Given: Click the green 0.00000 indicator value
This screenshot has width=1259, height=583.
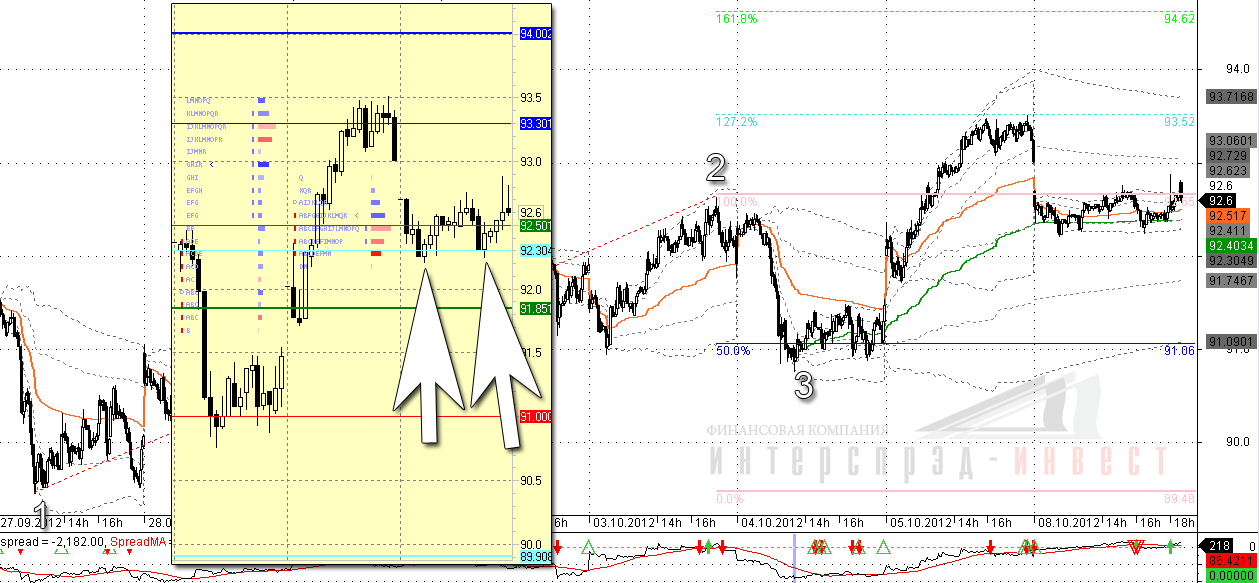Looking at the screenshot, I should click(x=1231, y=574).
